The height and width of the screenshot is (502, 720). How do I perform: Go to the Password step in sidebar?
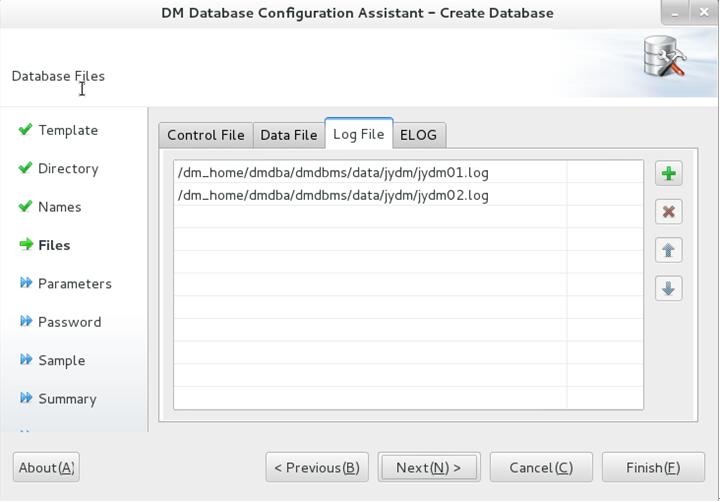(70, 322)
